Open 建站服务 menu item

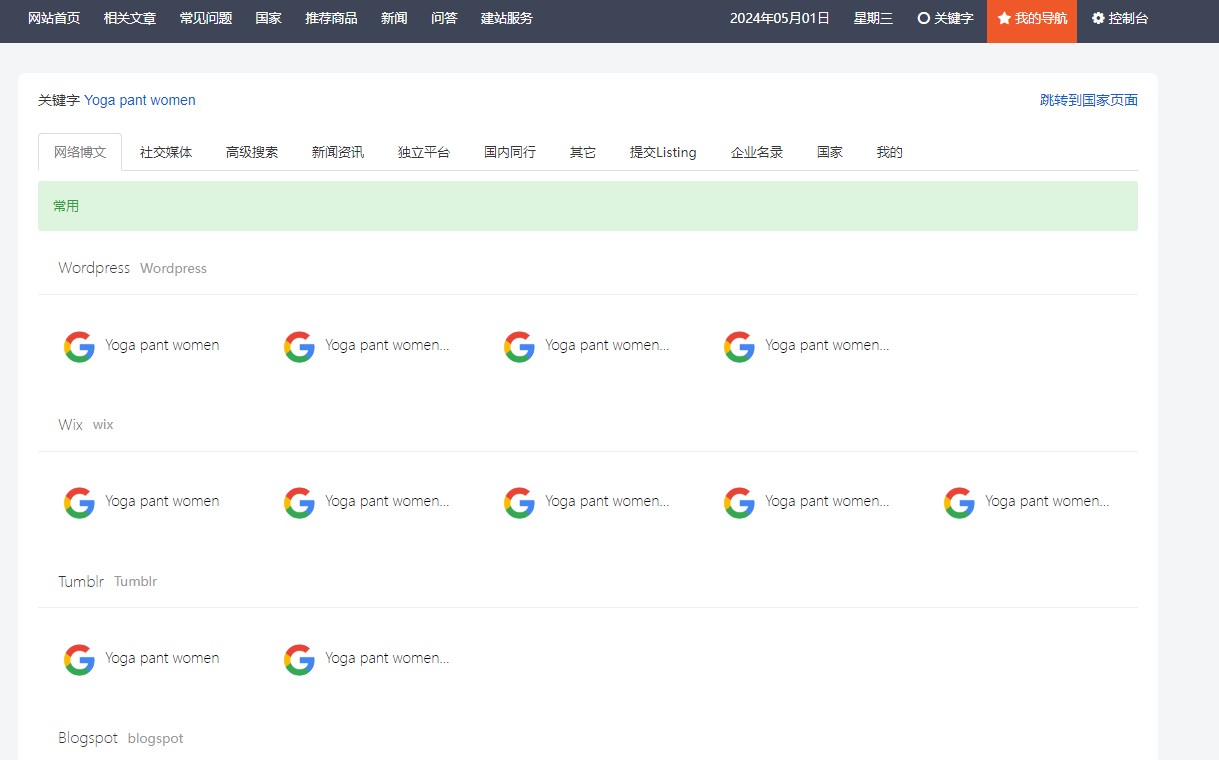pyautogui.click(x=507, y=18)
